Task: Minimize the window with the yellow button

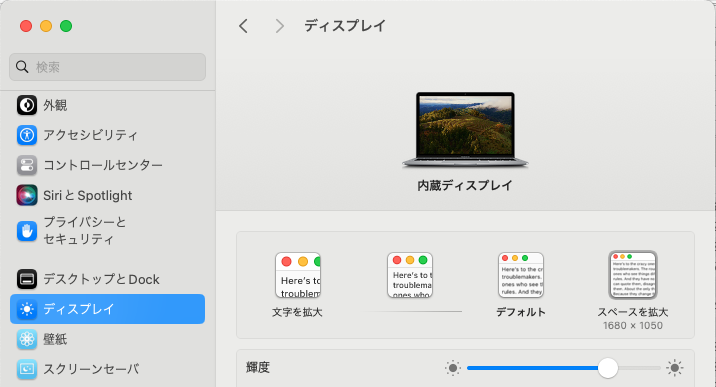Action: (46, 26)
